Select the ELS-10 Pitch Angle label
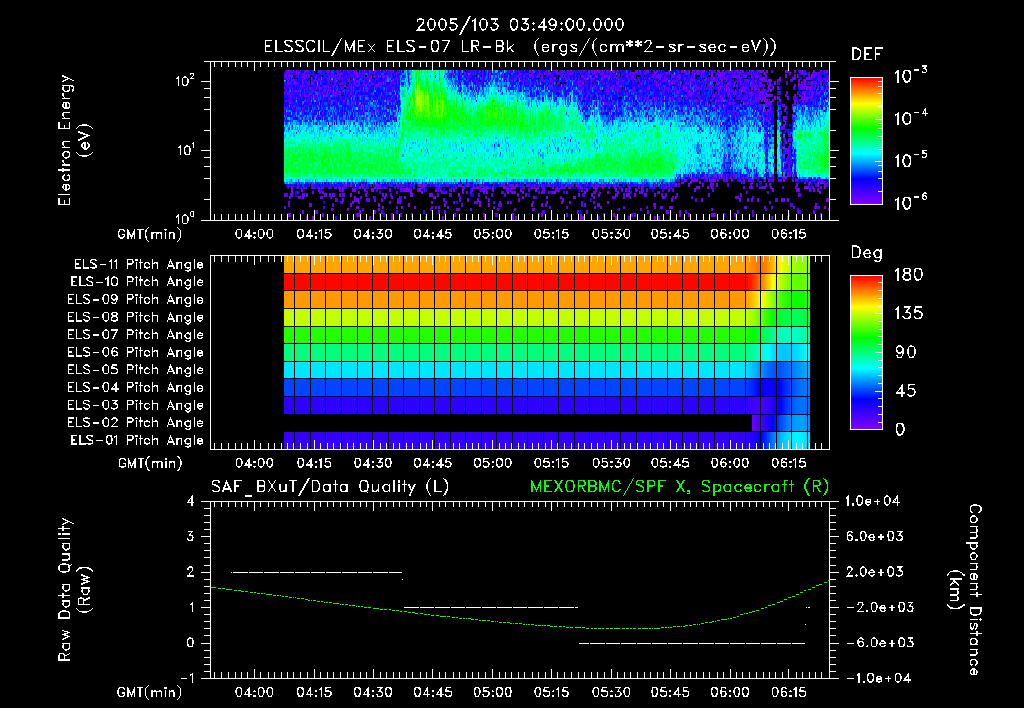 (137, 282)
